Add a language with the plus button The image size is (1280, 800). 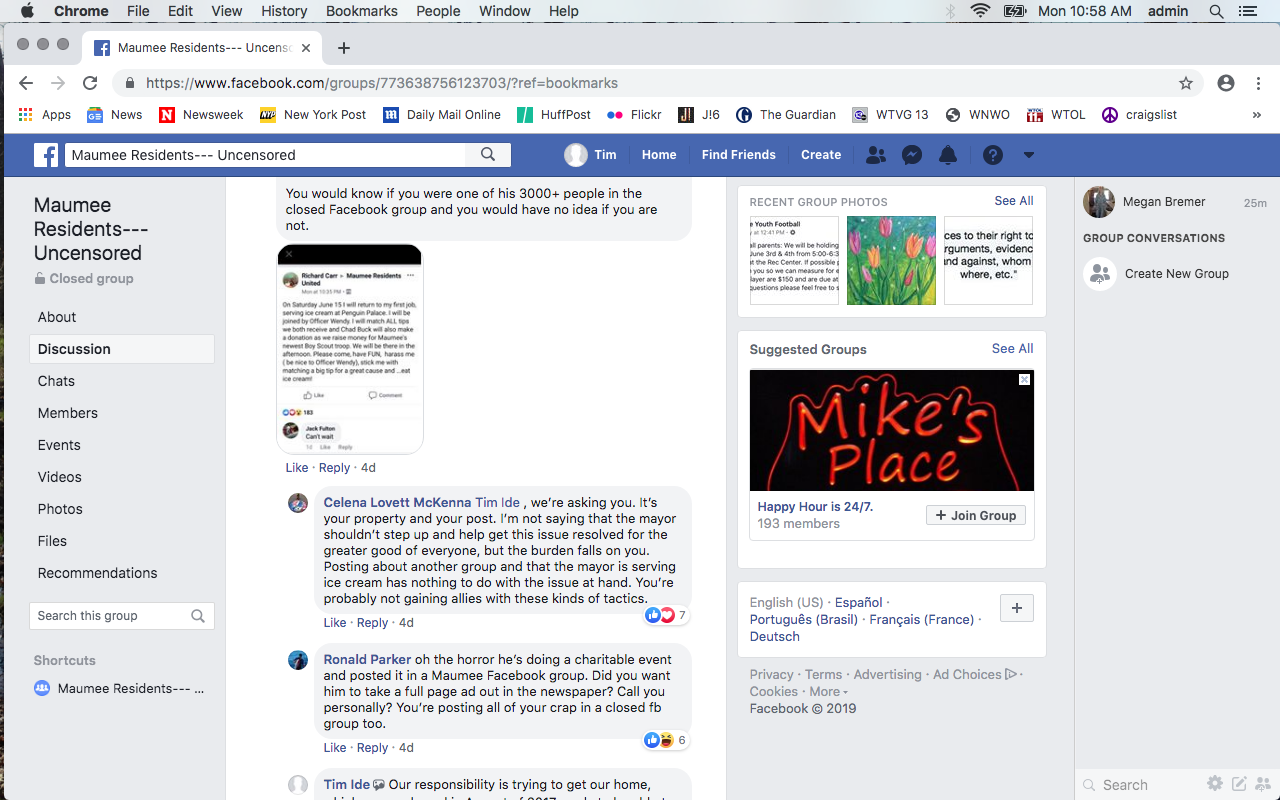coord(1017,608)
